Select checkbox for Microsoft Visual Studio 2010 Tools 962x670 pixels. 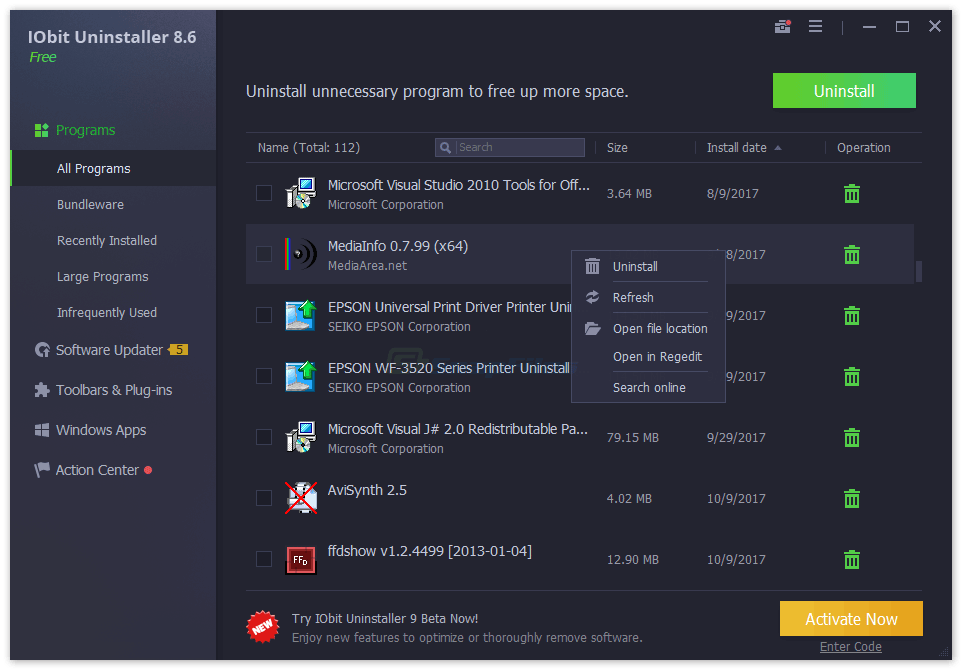click(264, 193)
